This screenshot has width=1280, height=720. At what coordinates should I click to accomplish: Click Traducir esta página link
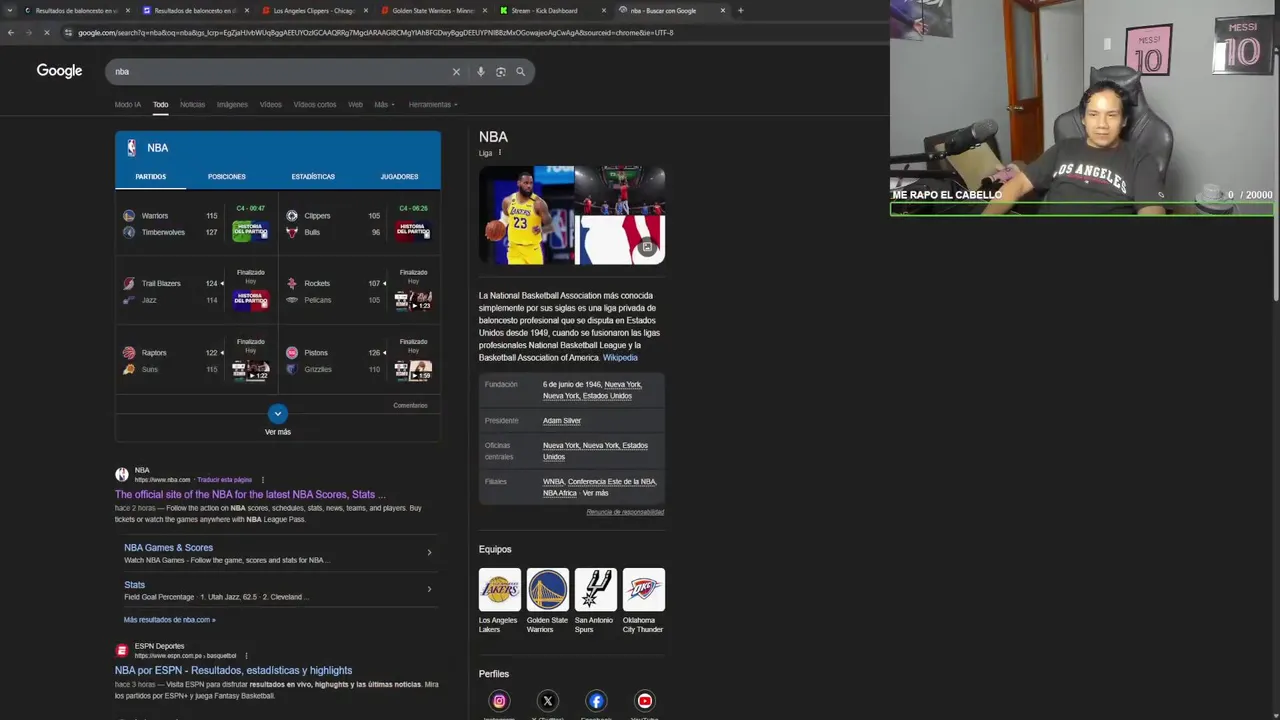pyautogui.click(x=224, y=480)
